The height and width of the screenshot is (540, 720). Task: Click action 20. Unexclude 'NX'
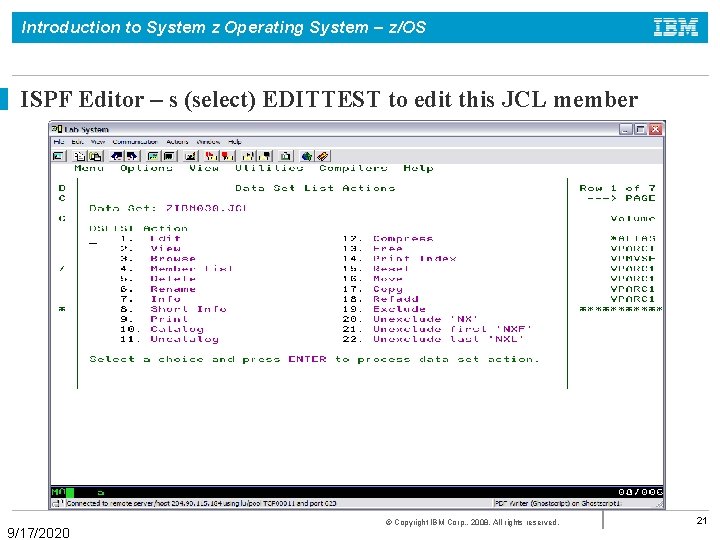(411, 319)
